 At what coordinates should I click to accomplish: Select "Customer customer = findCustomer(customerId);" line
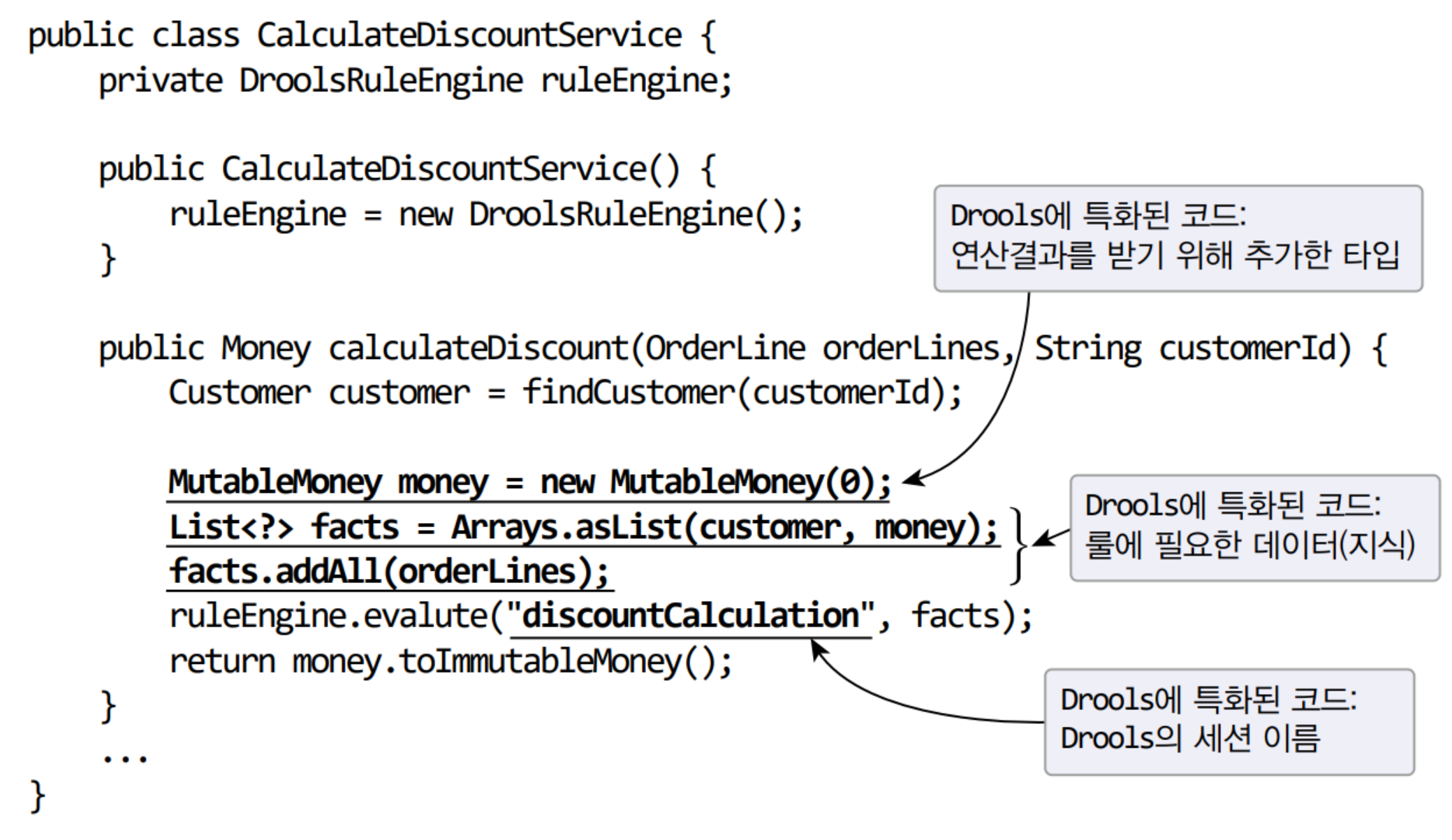(566, 392)
